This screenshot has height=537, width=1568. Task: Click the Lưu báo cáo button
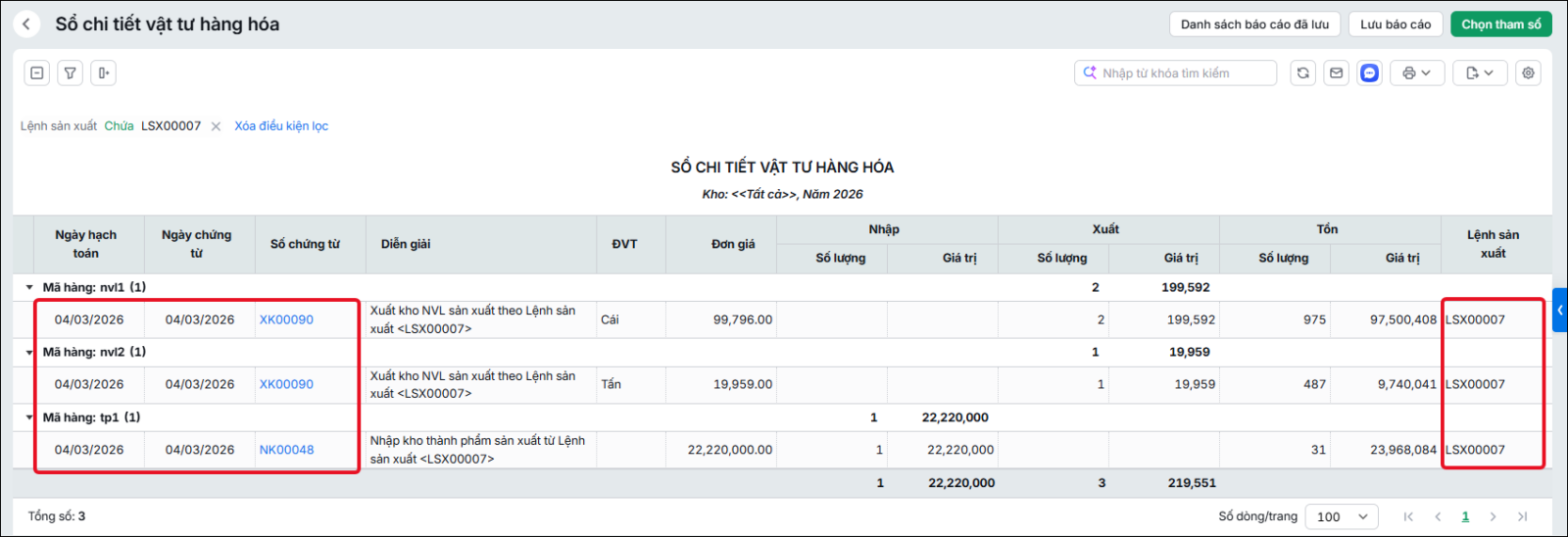click(x=1396, y=24)
